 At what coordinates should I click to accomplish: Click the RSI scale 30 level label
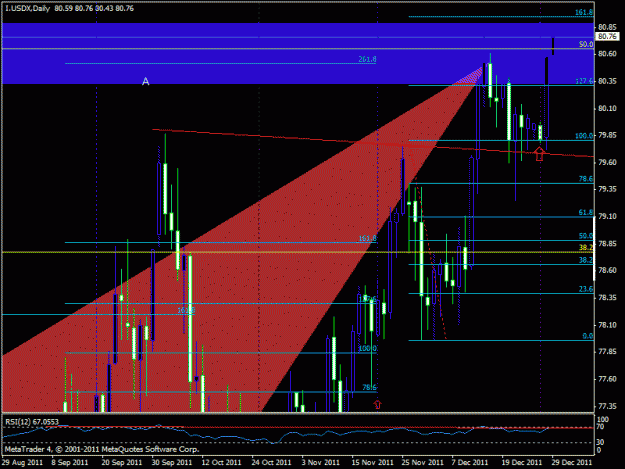601,442
